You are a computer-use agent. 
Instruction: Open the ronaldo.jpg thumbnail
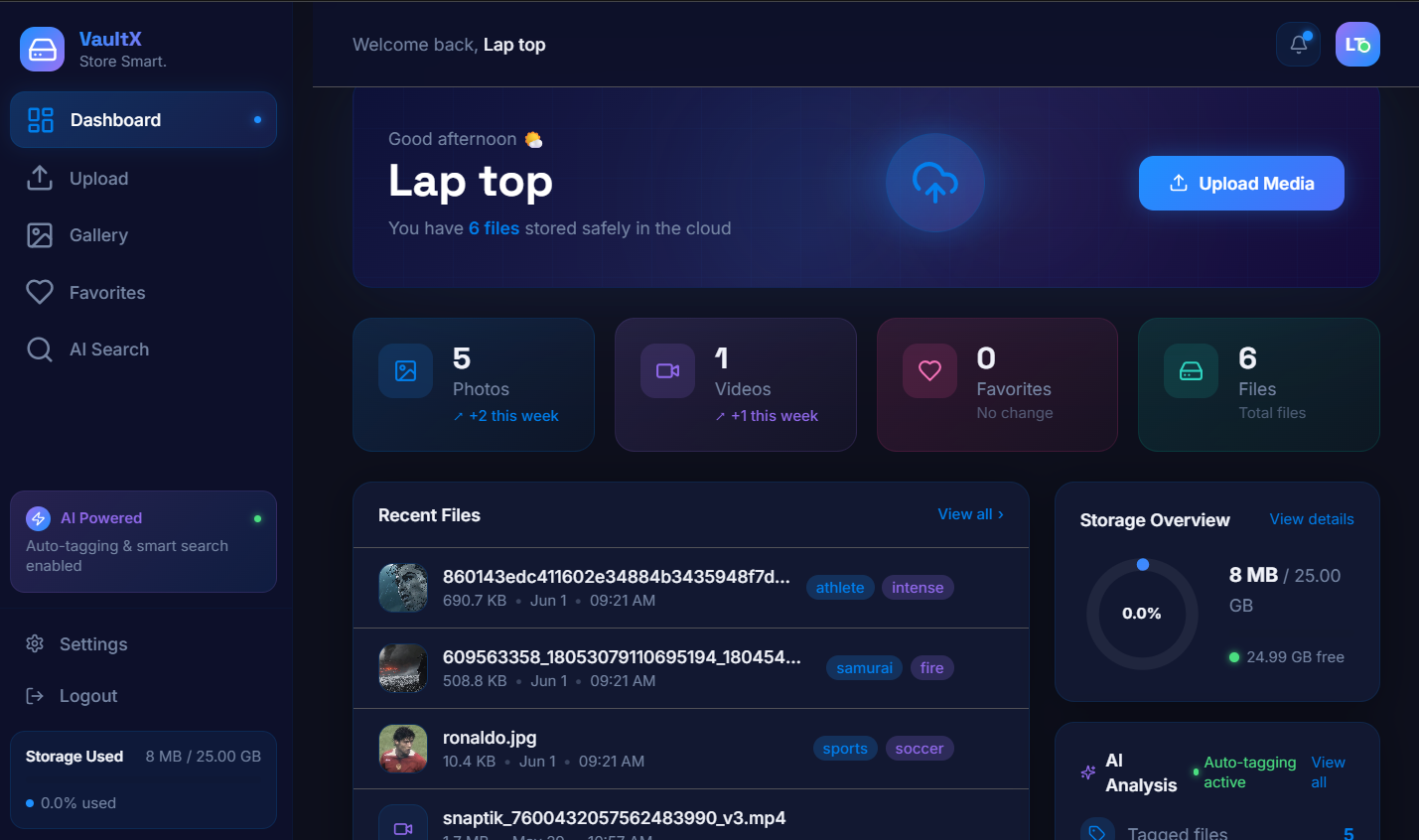[403, 749]
